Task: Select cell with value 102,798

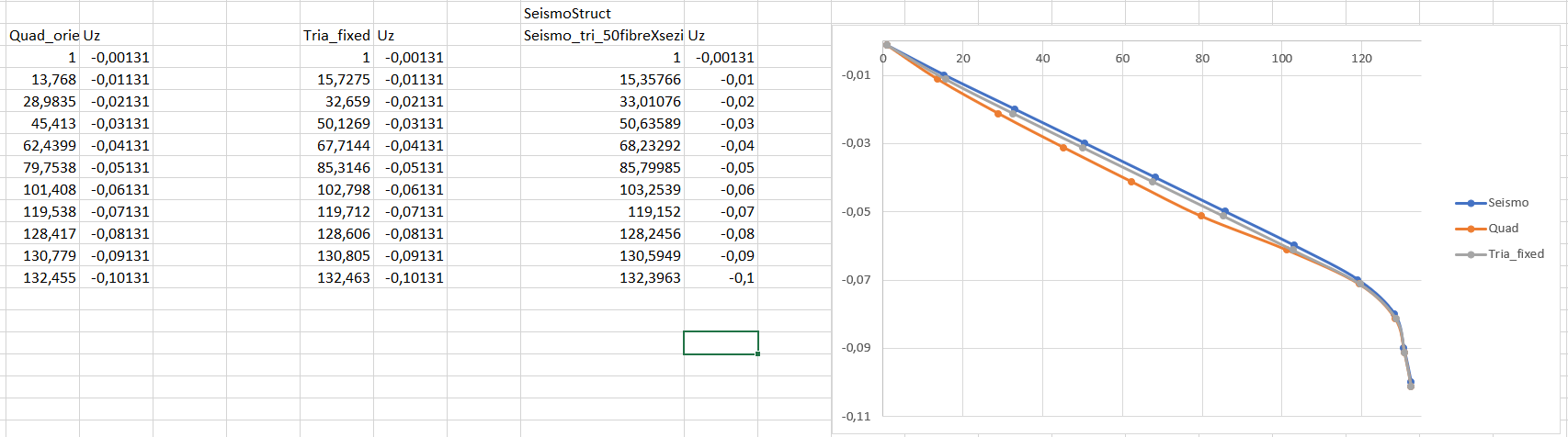Action: (336, 189)
